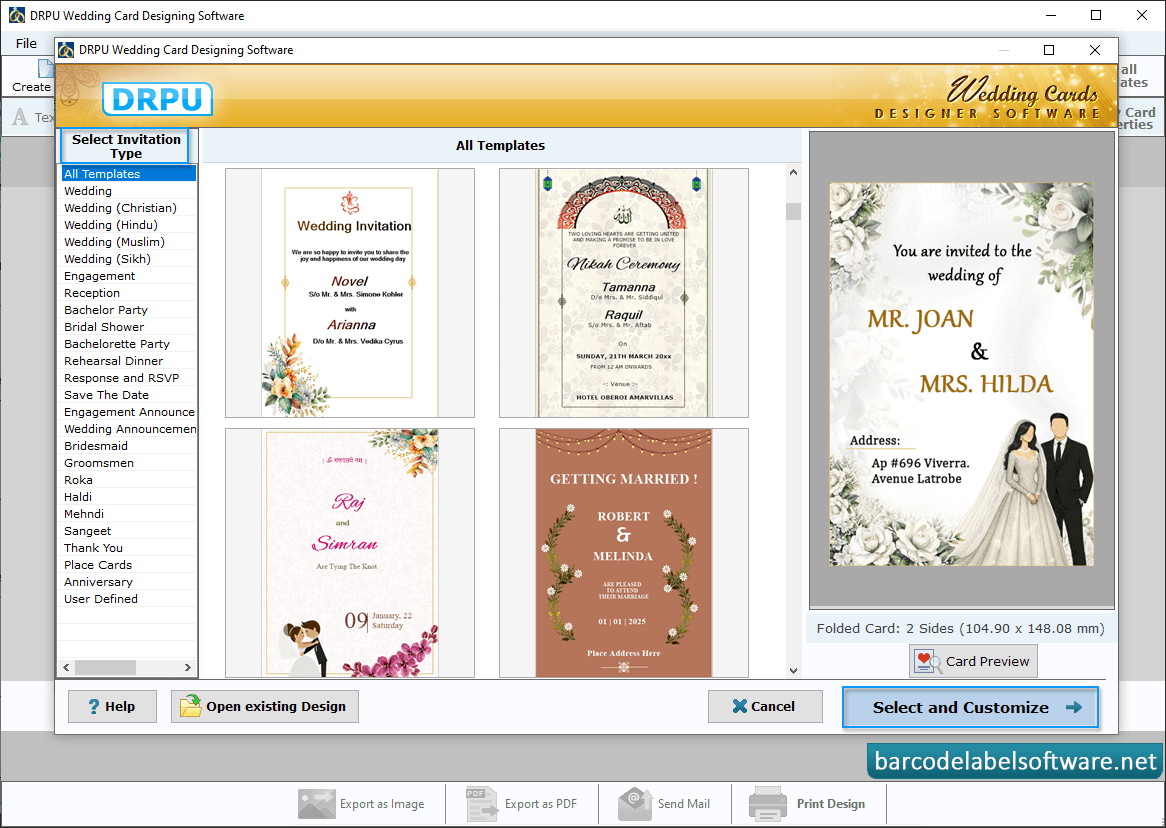The image size is (1166, 828).
Task: Pick Bridal Shower from the list
Action: (x=128, y=327)
